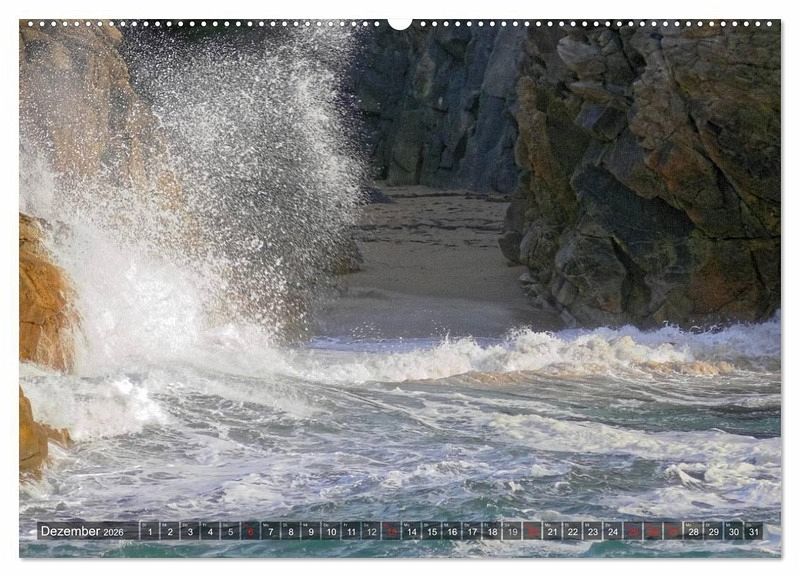Choose day 31 at the strip's end

pos(753,531)
